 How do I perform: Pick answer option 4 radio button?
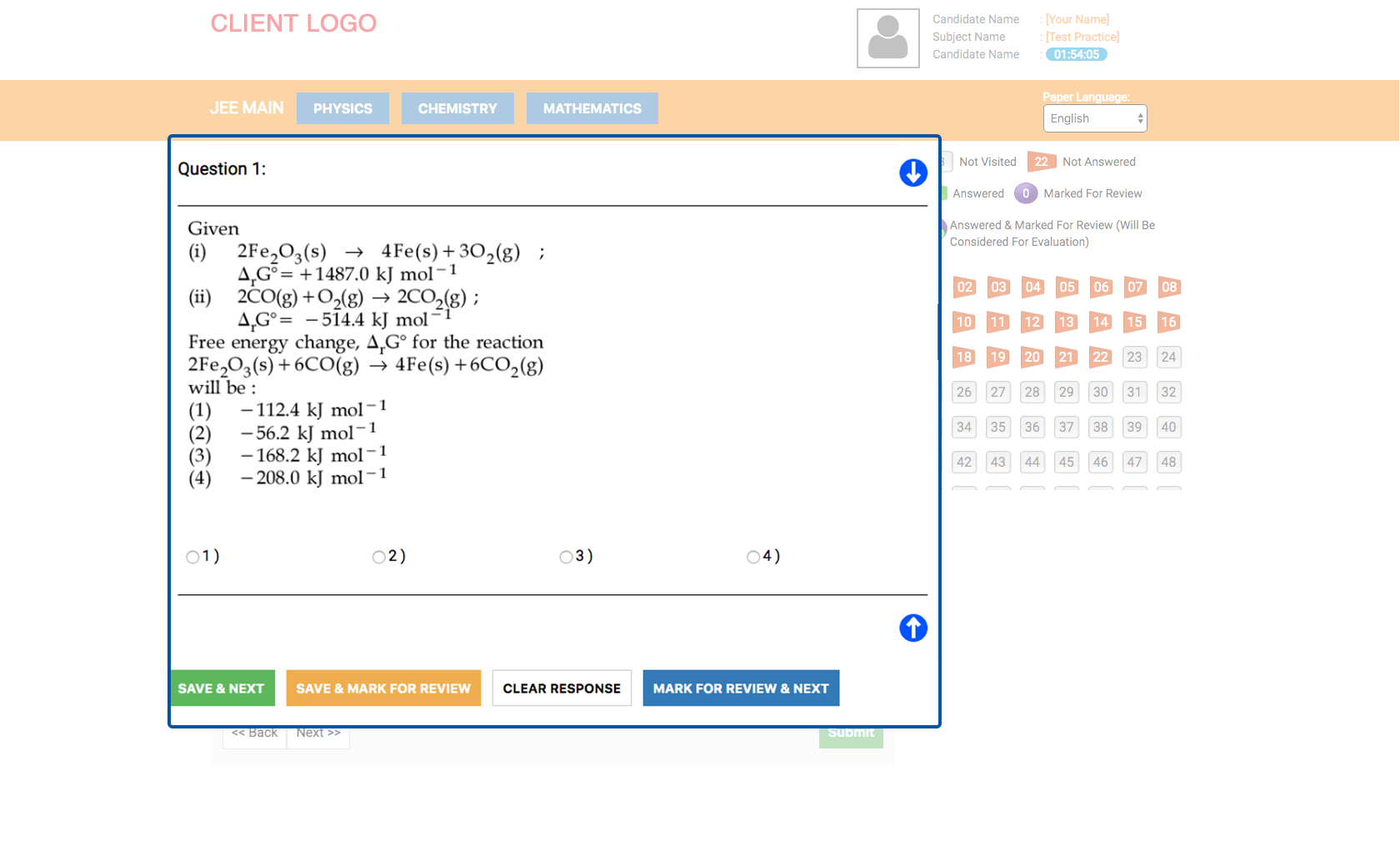(753, 557)
